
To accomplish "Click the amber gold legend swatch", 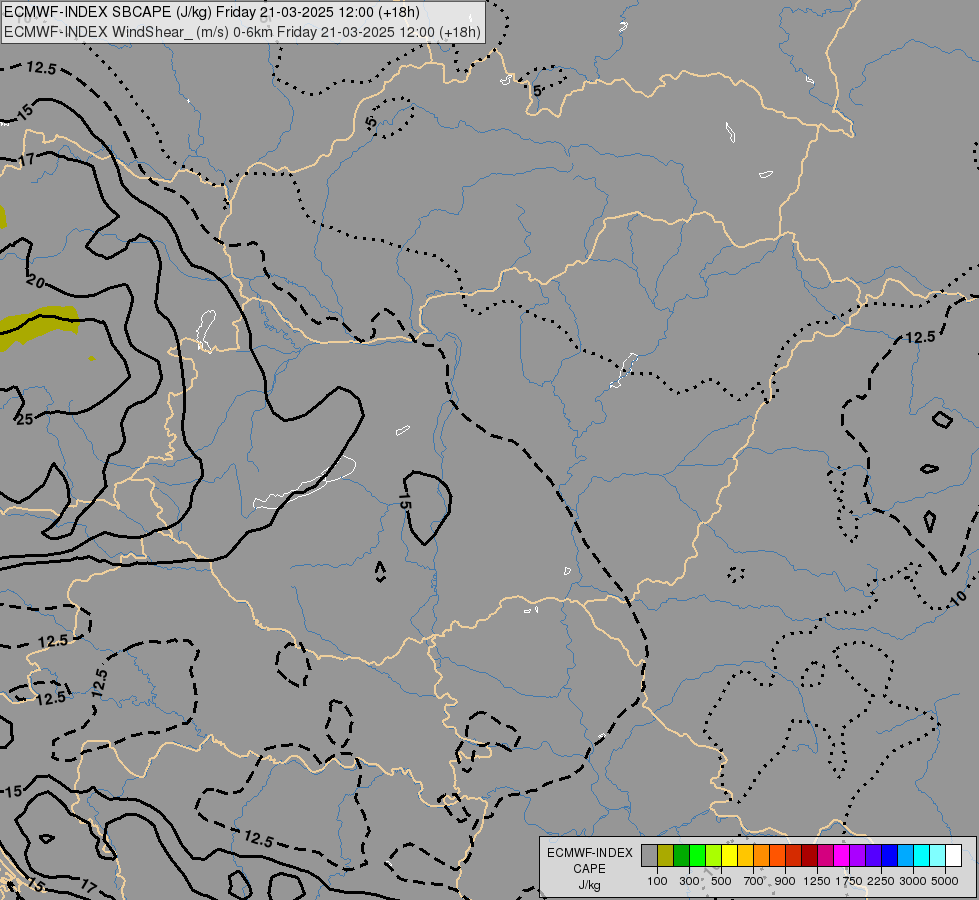I will click(745, 856).
